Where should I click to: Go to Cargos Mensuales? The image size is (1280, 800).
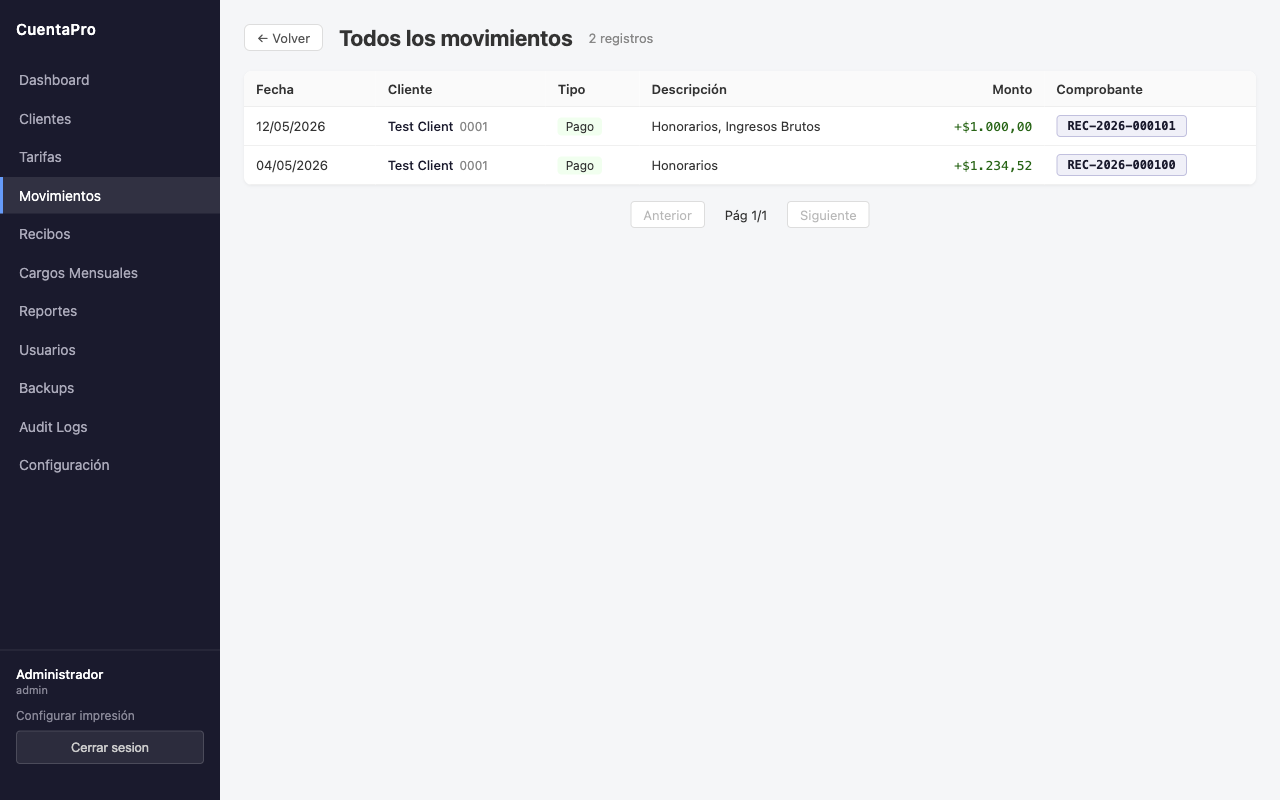pos(110,273)
